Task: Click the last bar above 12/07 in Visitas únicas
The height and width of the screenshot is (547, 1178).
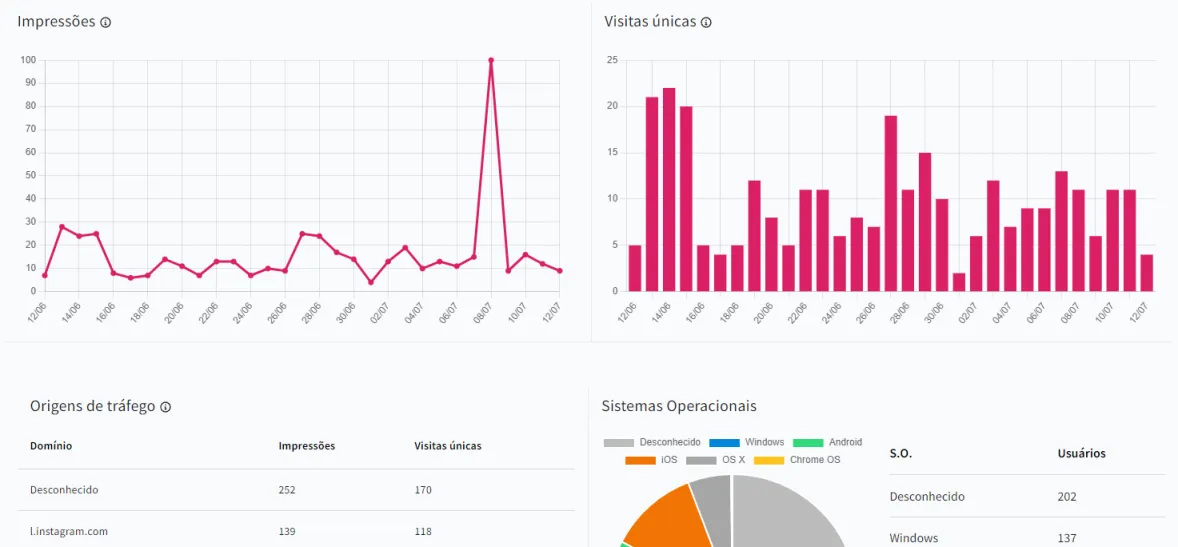Action: [x=1146, y=273]
